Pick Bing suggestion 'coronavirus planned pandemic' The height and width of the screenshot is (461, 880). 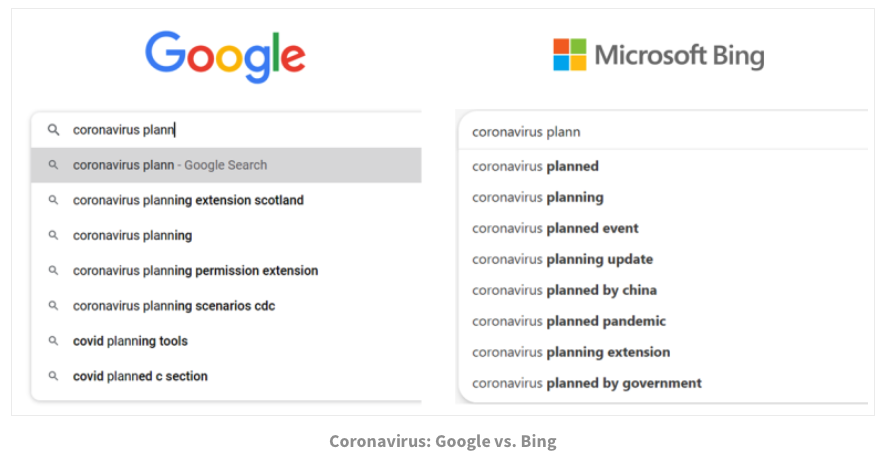[568, 321]
